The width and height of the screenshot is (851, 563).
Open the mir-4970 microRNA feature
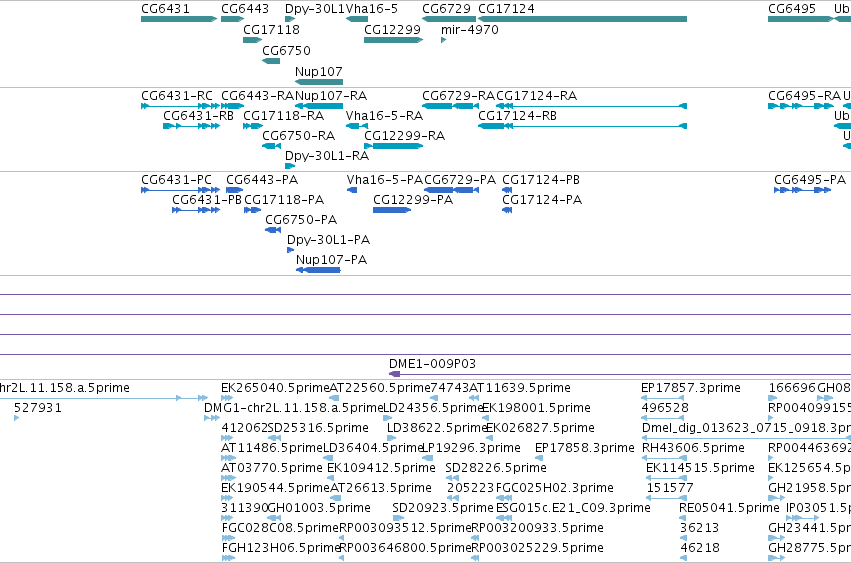tap(443, 40)
